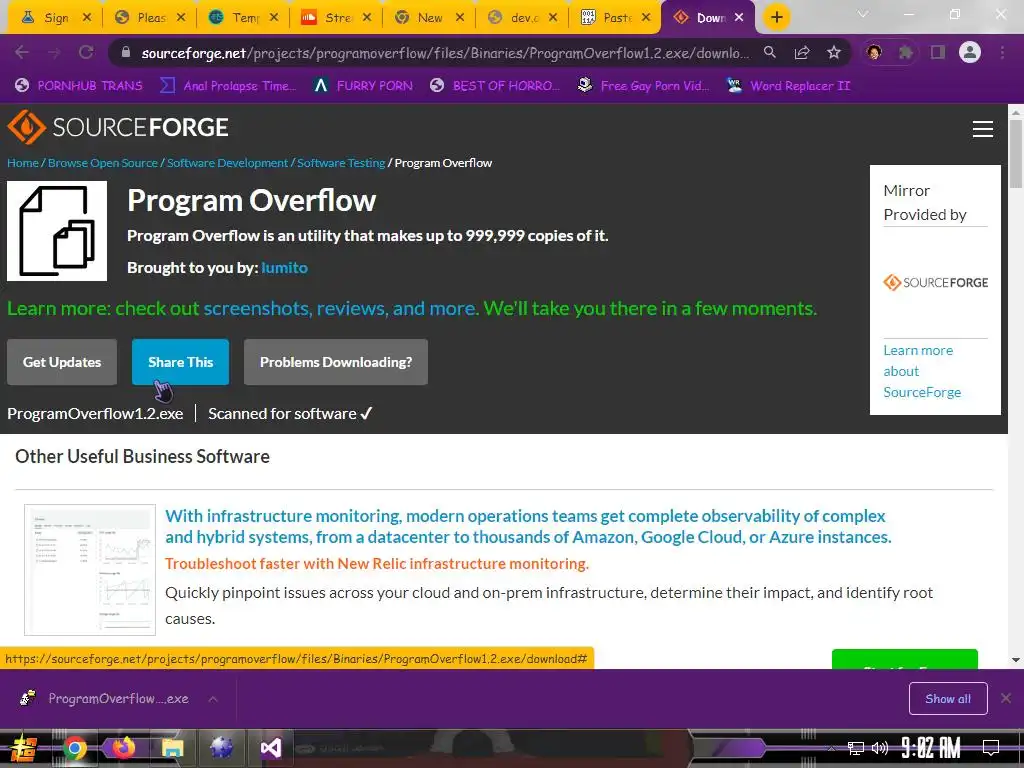Click the New Relic ad thumbnail
The width and height of the screenshot is (1024, 768).
coord(90,569)
